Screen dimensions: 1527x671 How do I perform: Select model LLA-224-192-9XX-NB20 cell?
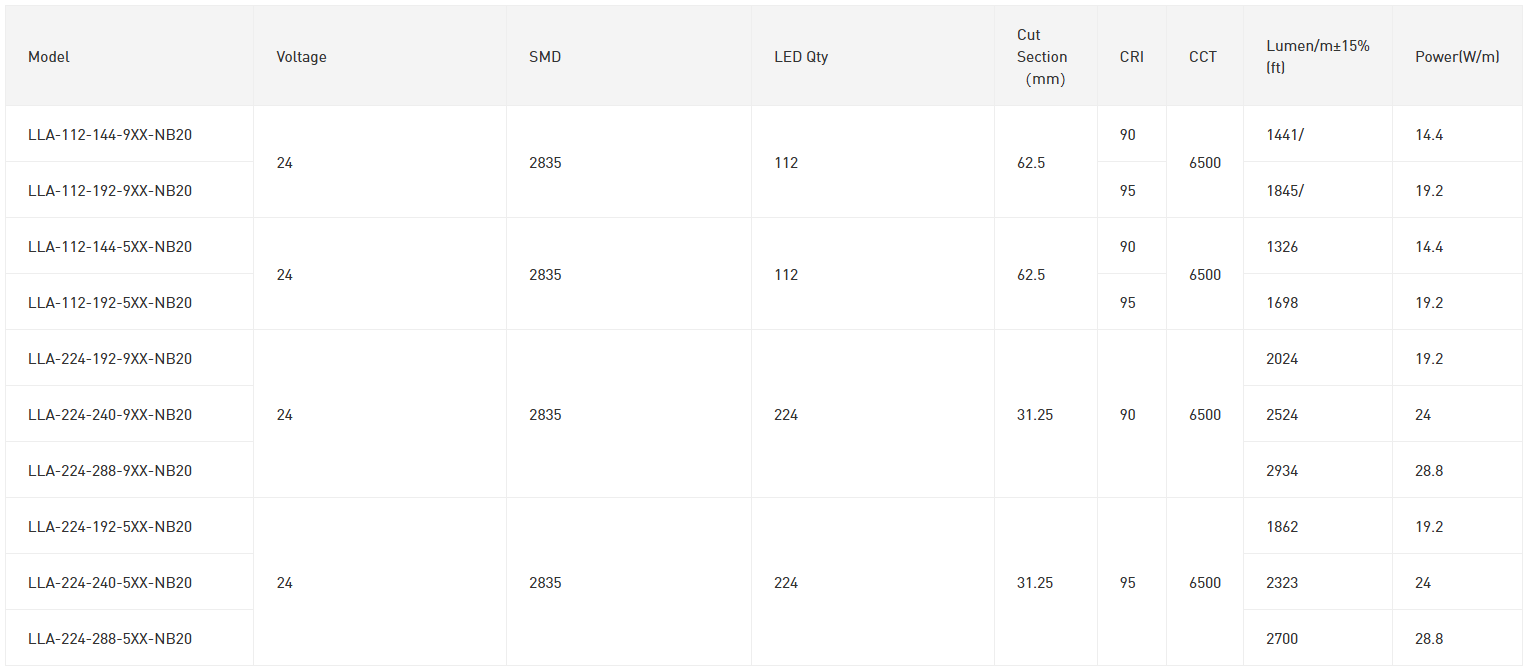click(129, 358)
